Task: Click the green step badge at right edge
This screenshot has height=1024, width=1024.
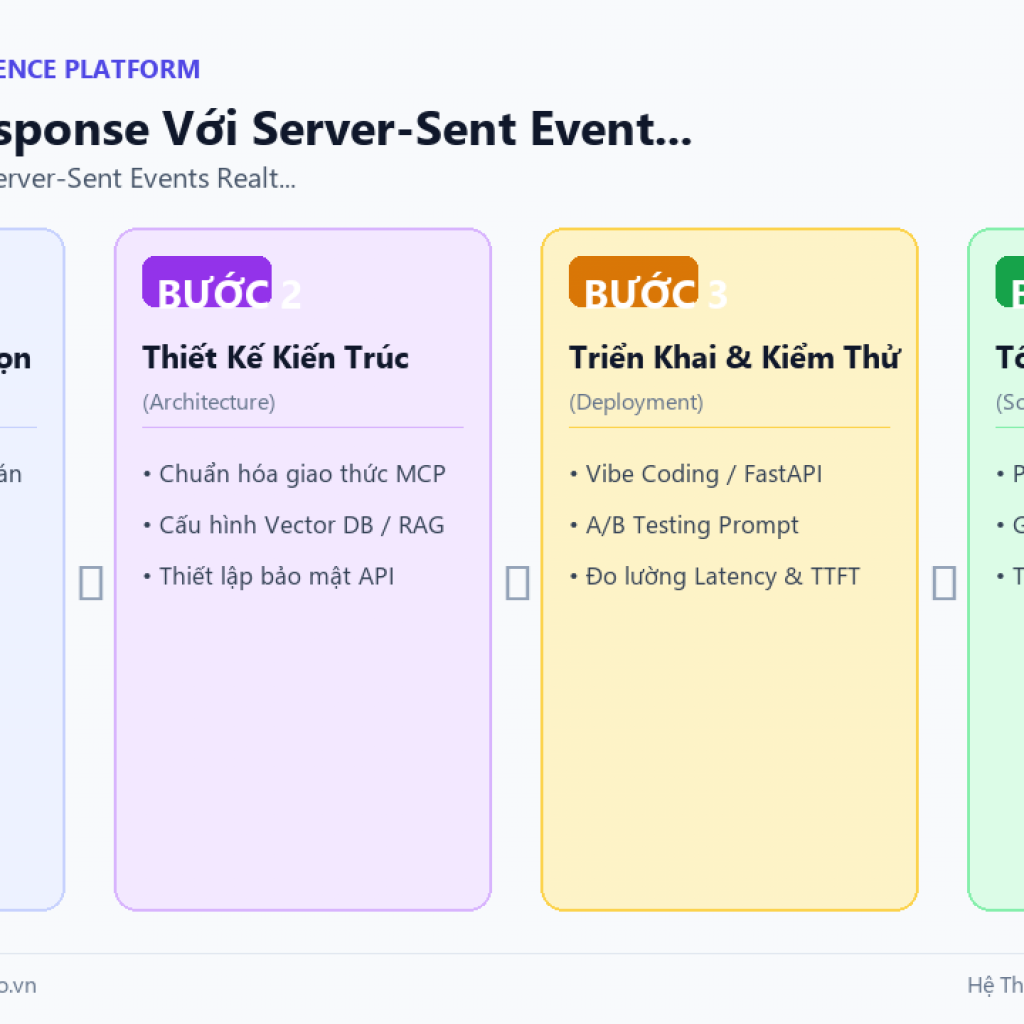Action: [1010, 281]
